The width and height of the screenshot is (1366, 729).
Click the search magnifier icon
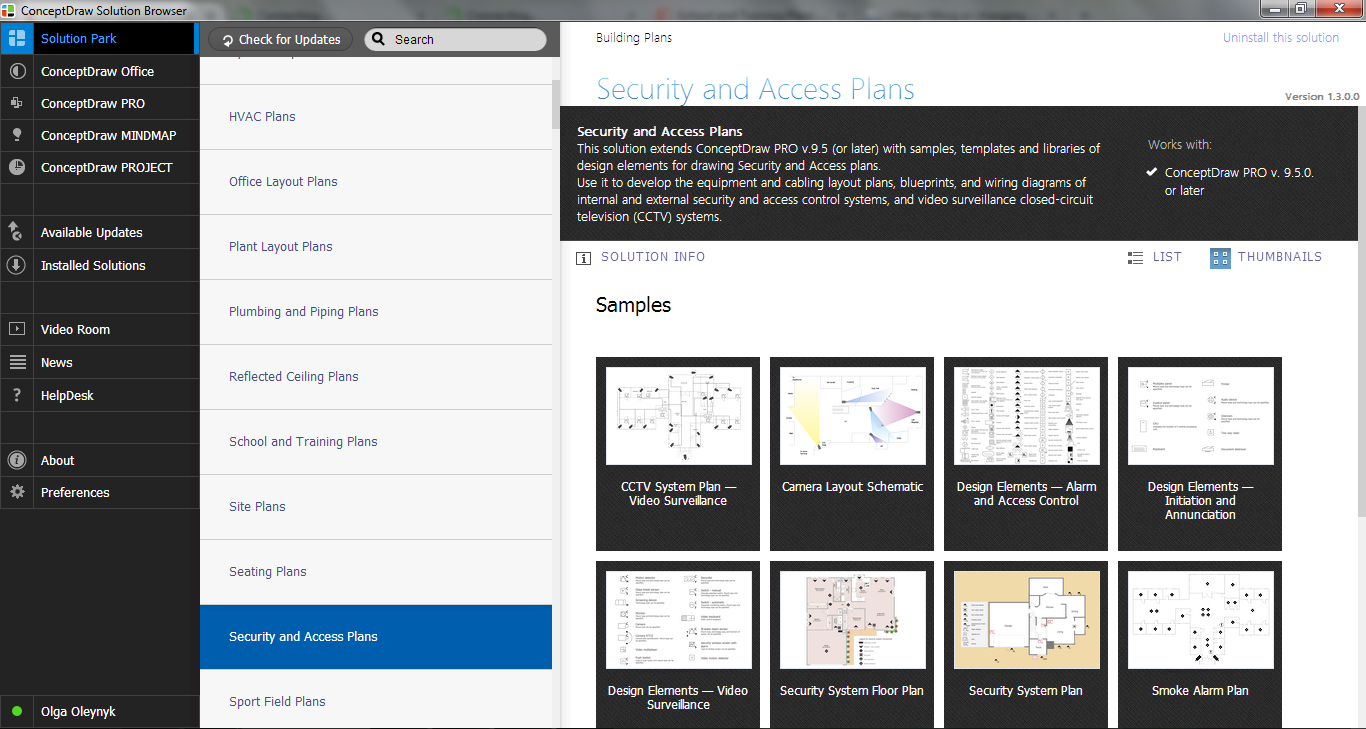379,40
